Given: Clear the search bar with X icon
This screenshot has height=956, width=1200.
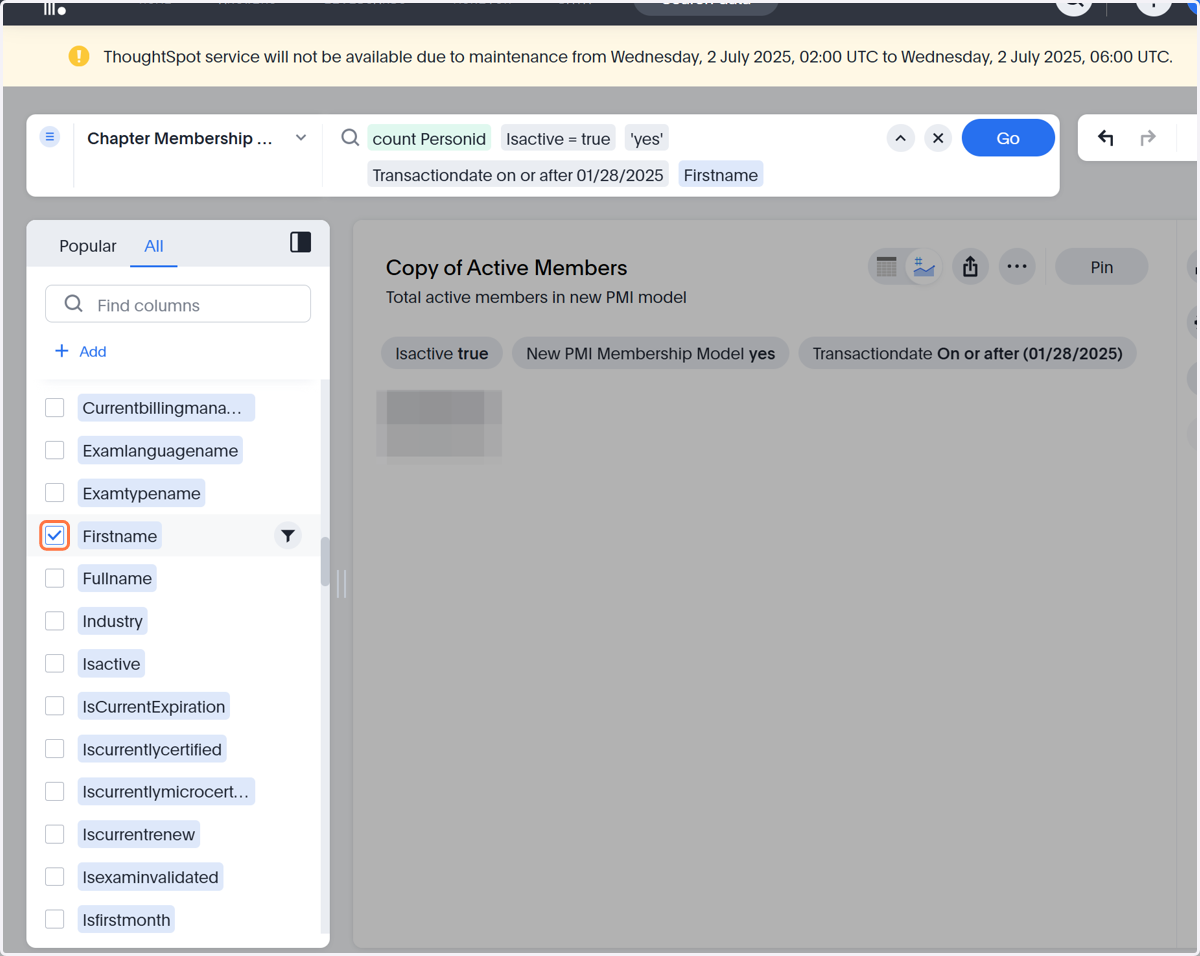Looking at the screenshot, I should coord(937,138).
